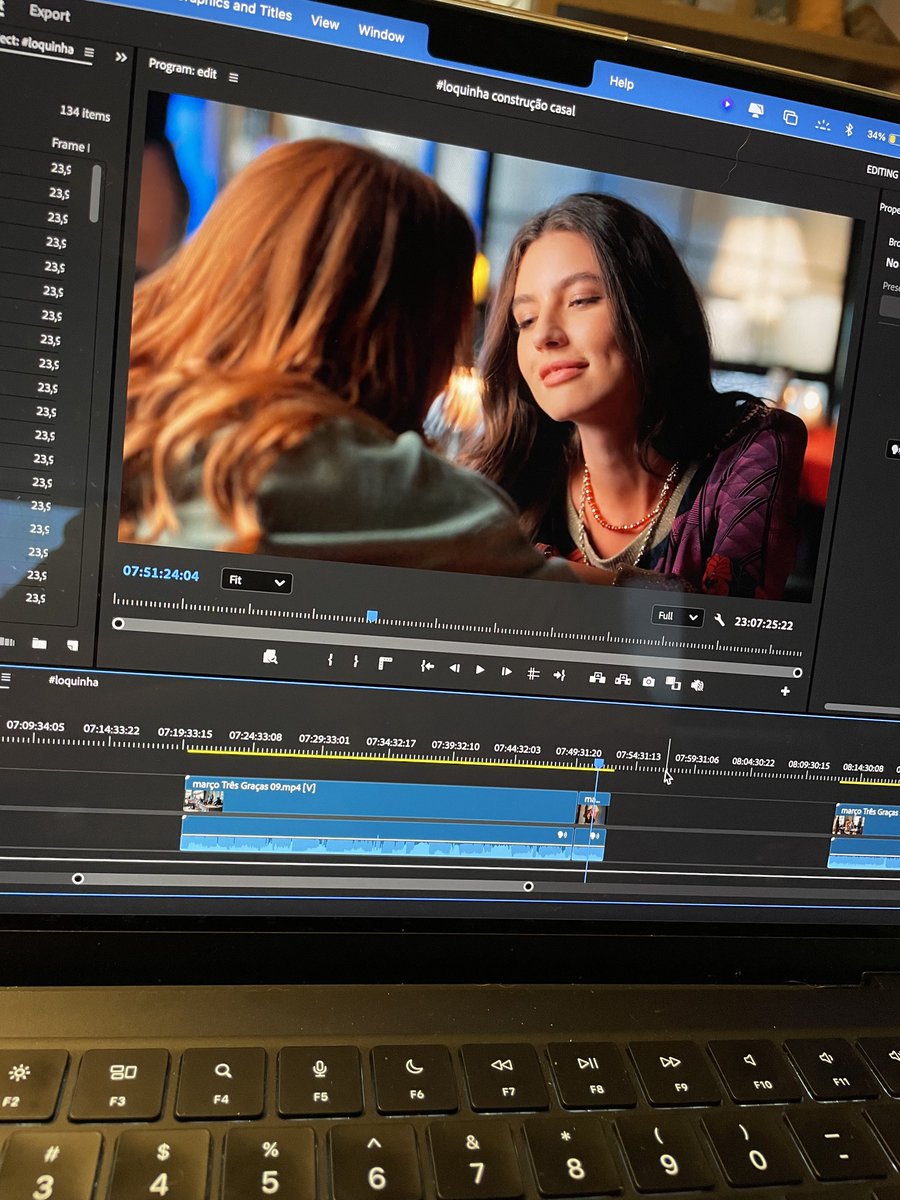This screenshot has height=1200, width=900.
Task: Click the New Item icon in Project panel
Action: pos(71,645)
